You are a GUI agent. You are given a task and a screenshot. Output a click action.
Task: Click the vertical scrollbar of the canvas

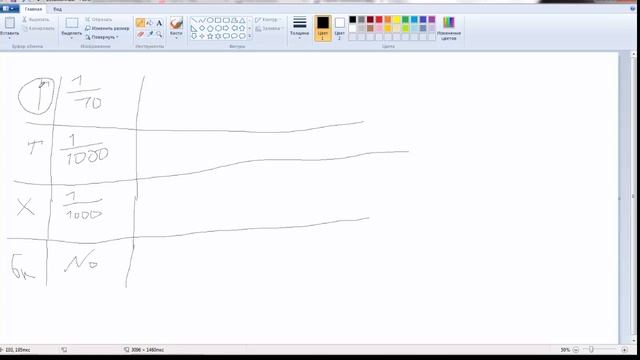(x=633, y=198)
